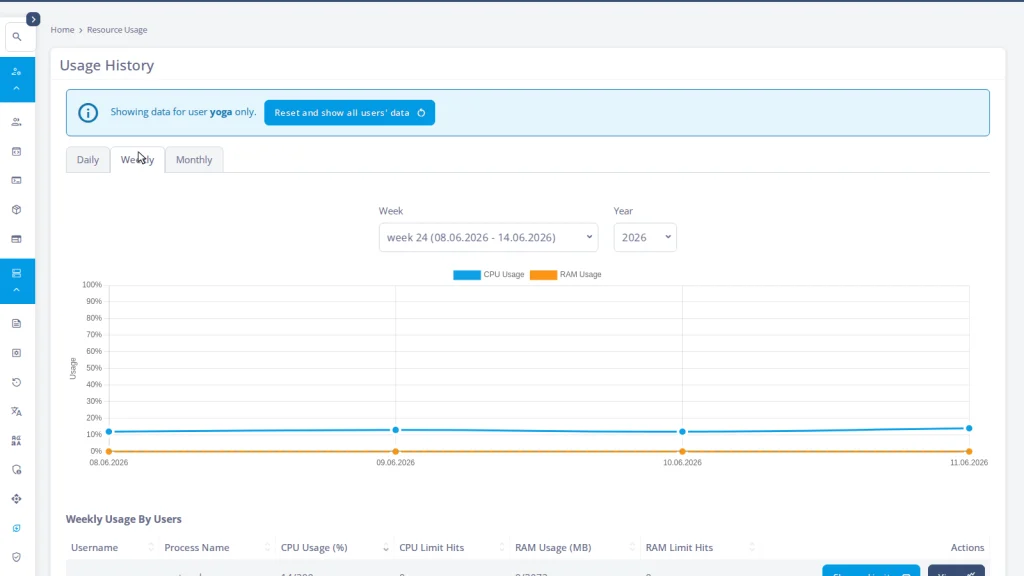Click the 50% y-axis label

coord(94,368)
